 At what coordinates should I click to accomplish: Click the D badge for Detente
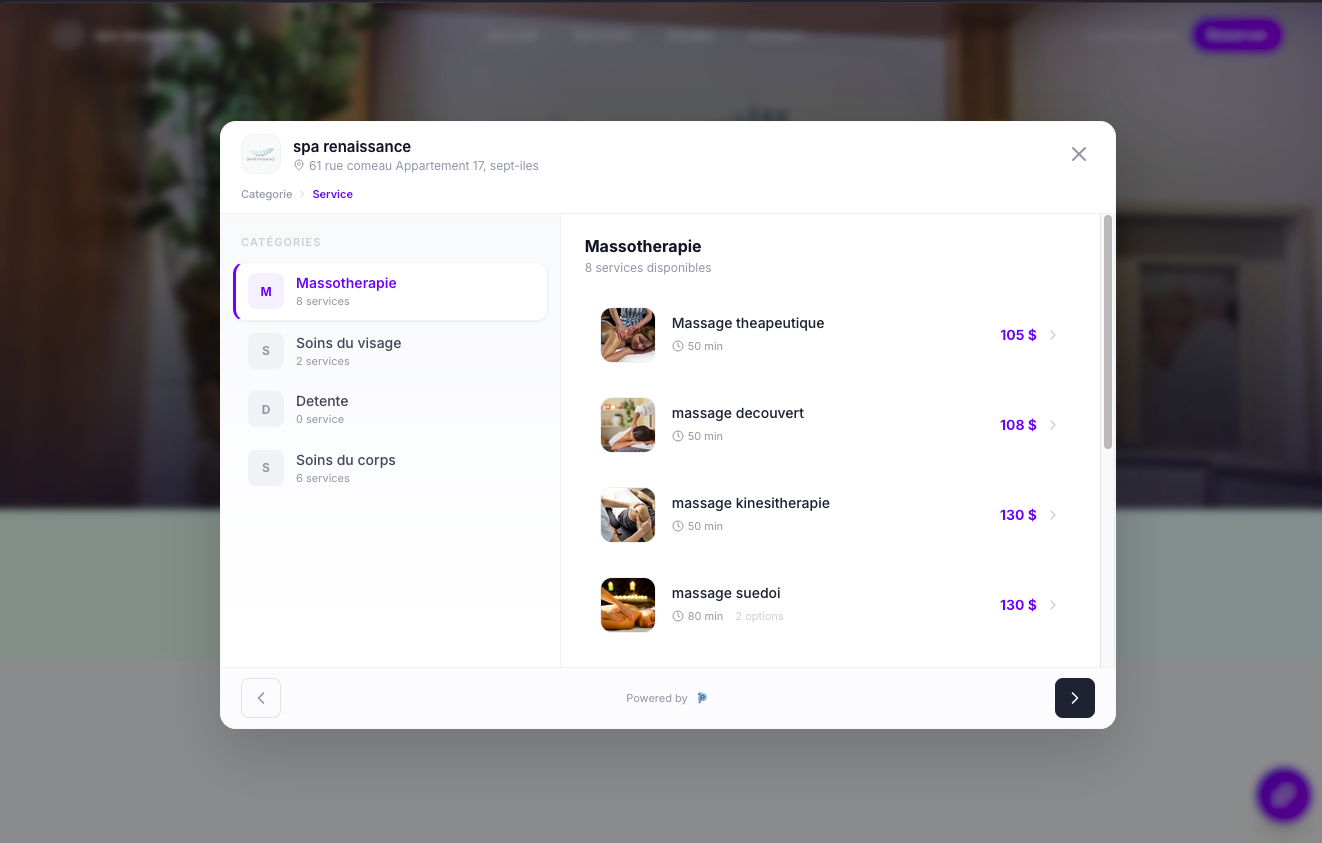tap(266, 409)
